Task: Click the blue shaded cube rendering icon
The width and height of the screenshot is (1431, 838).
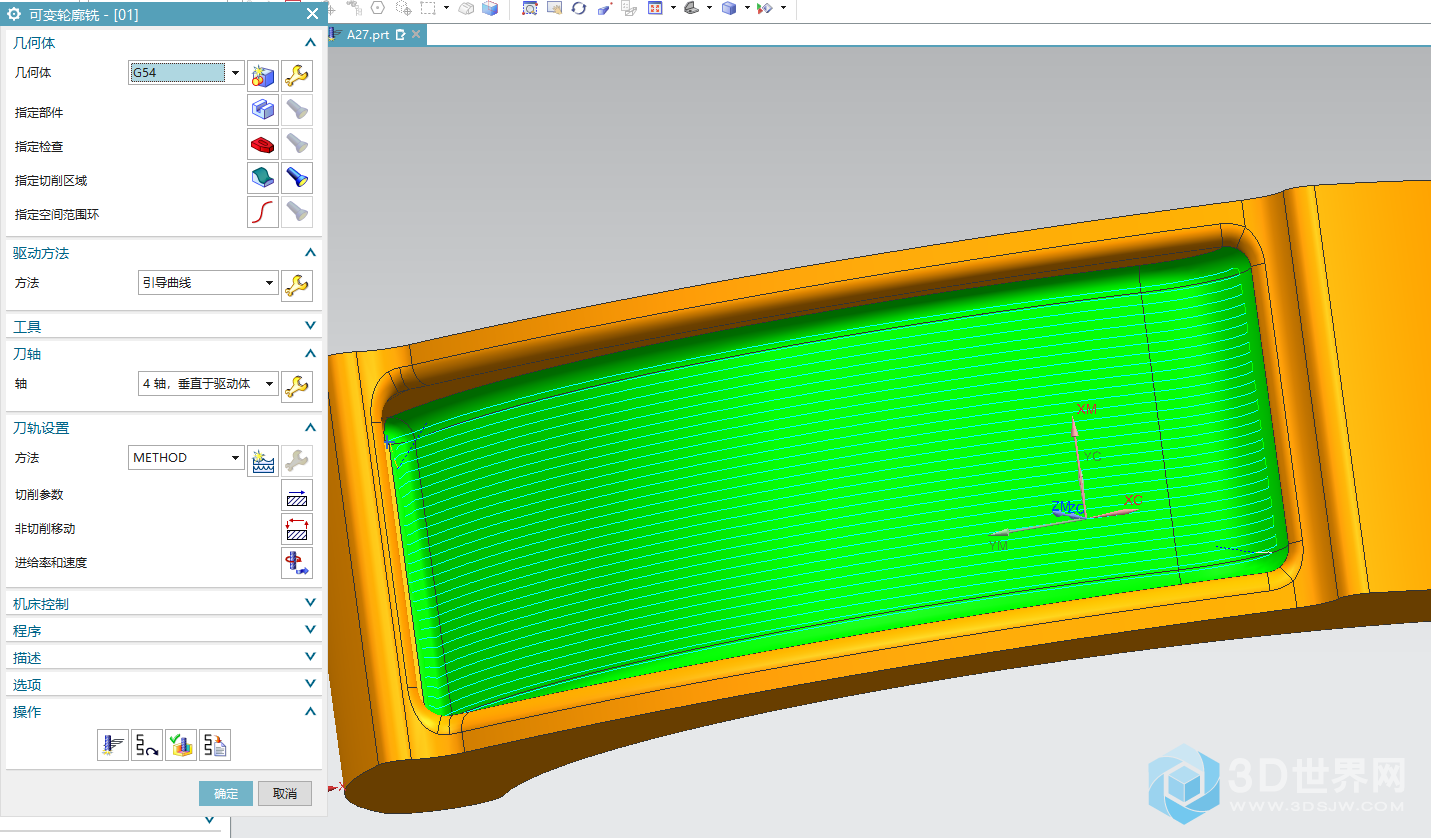Action: (729, 8)
